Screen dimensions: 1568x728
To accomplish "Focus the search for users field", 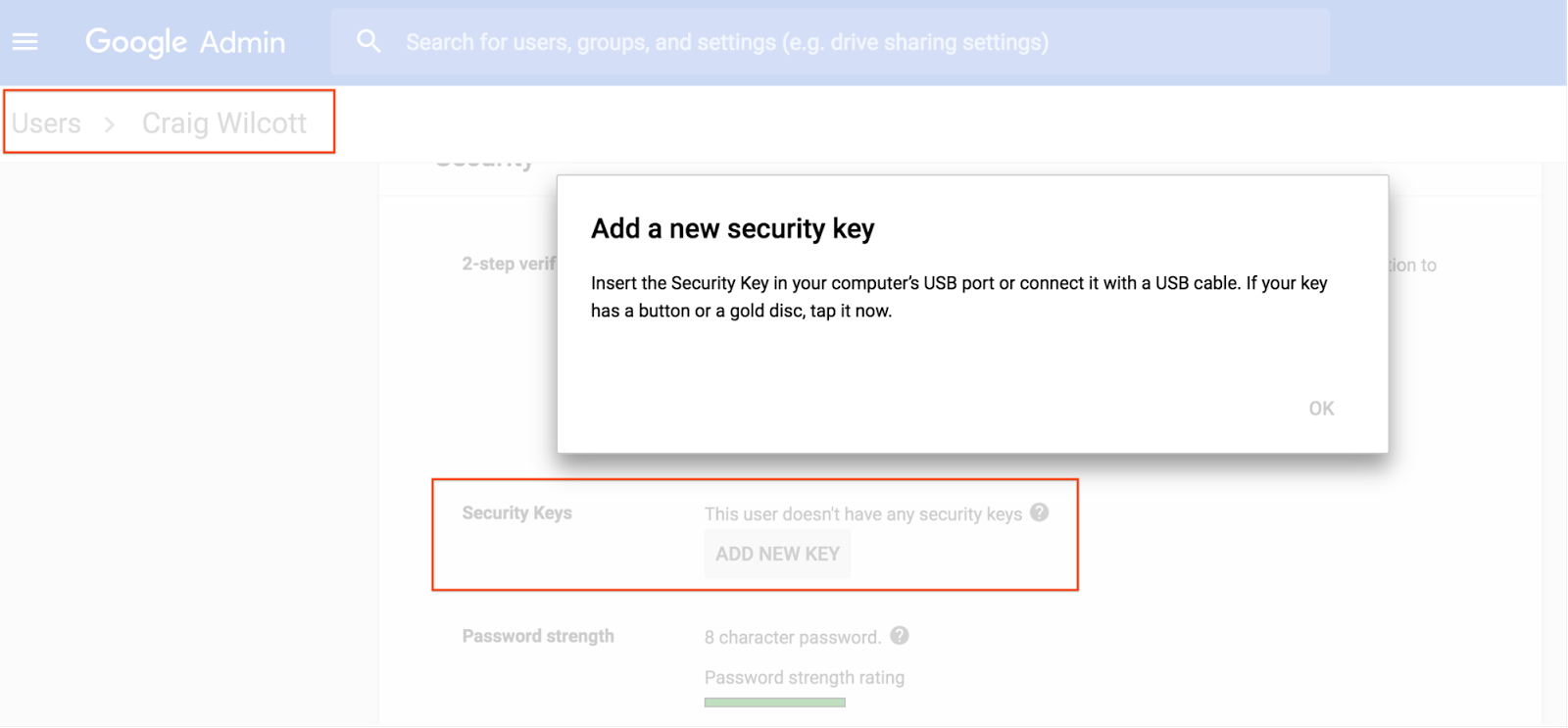I will 727,42.
